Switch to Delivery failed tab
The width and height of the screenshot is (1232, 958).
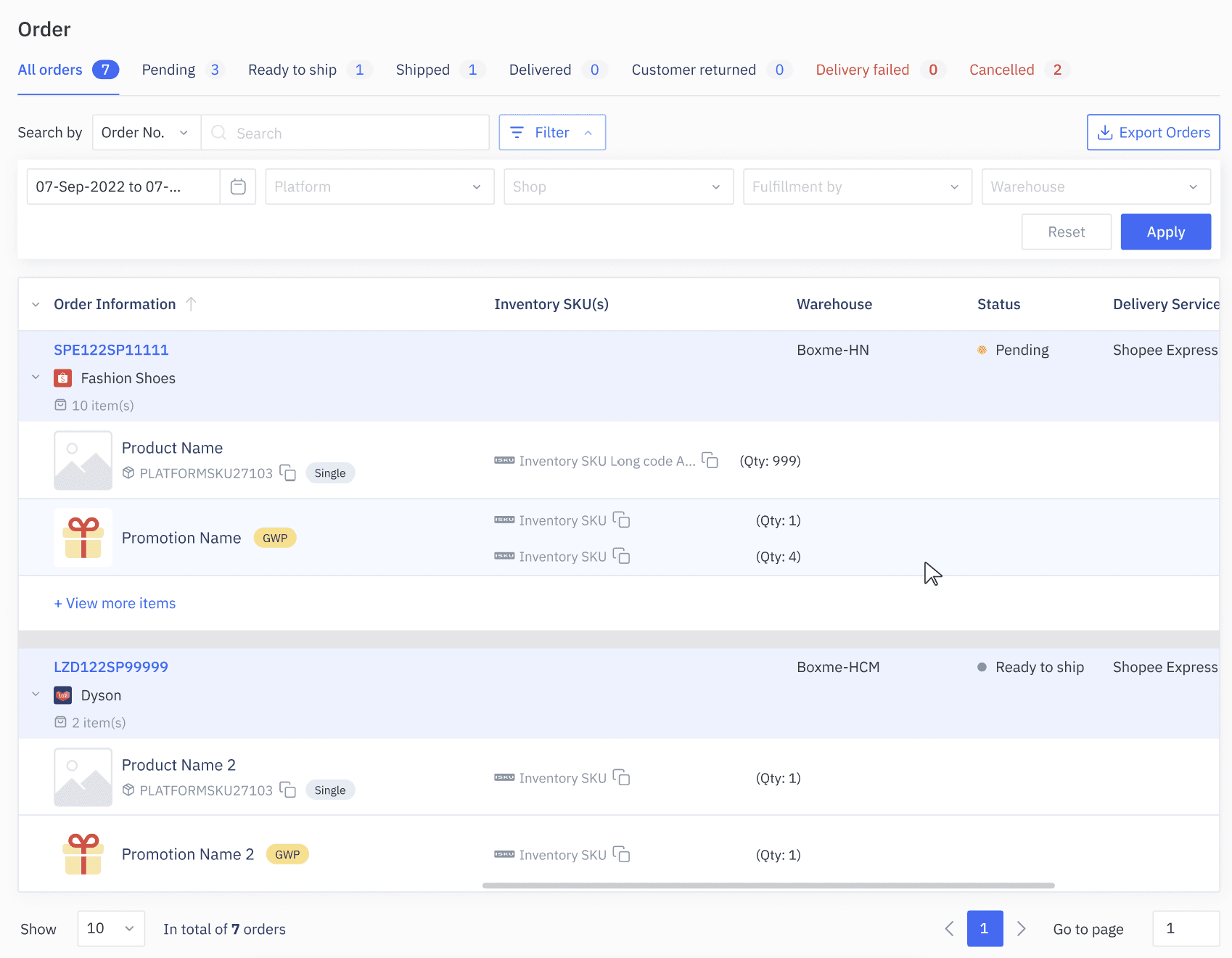pos(881,70)
